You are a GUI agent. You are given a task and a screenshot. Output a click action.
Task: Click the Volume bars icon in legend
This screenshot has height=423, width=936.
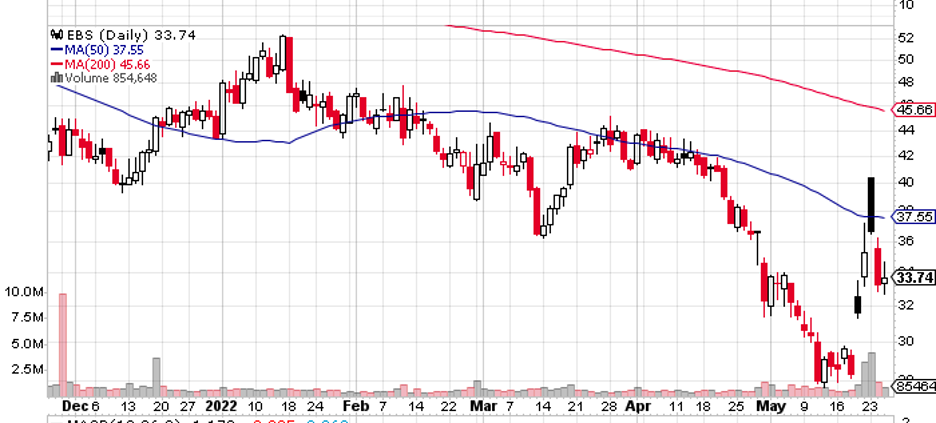point(58,78)
